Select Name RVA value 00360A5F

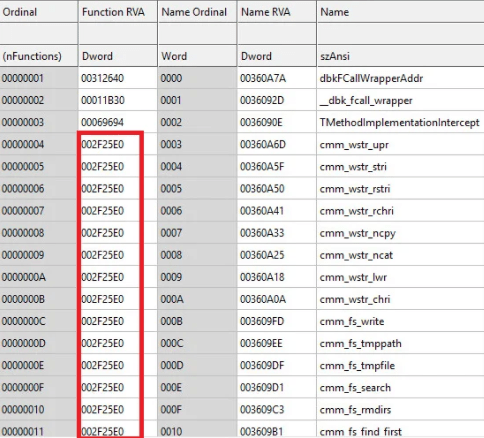pos(277,167)
